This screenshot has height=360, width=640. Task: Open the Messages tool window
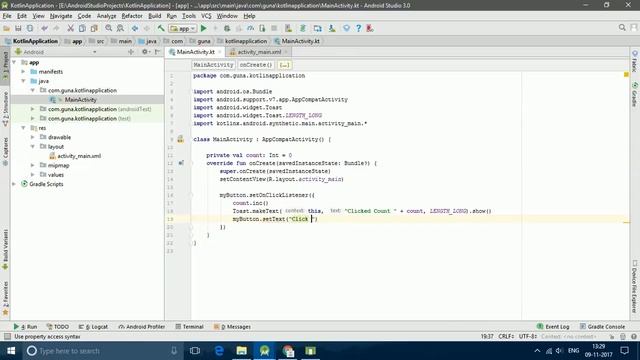(232, 327)
